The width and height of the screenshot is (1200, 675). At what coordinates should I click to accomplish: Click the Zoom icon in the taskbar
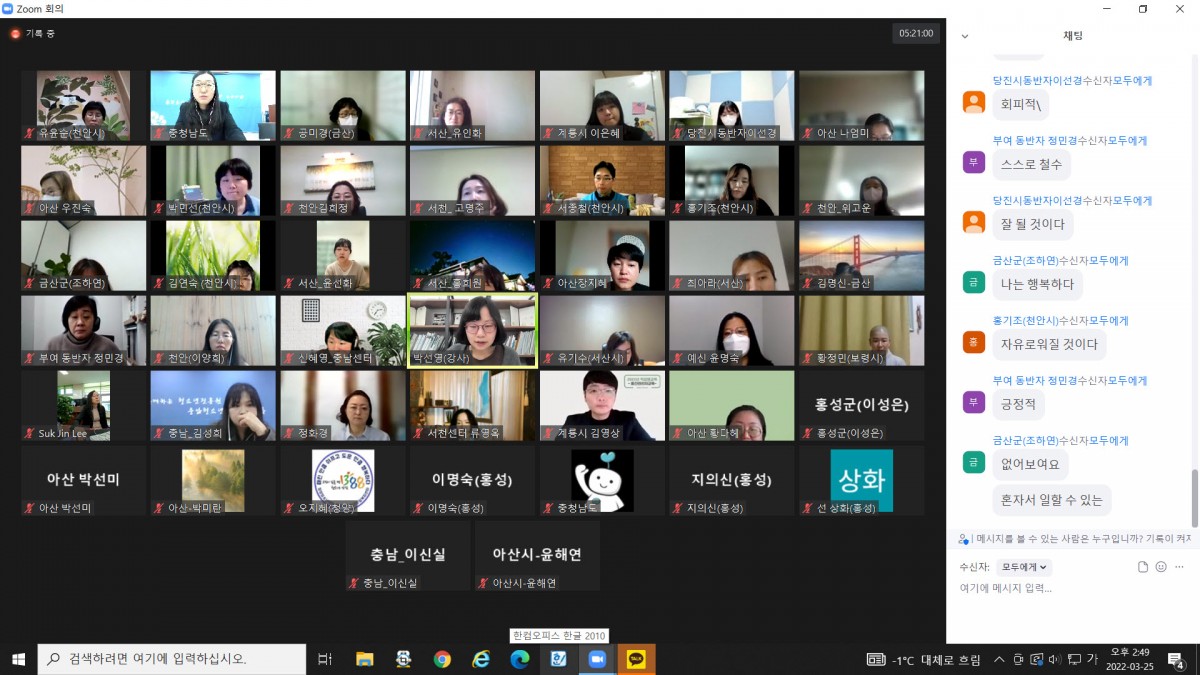(x=597, y=659)
